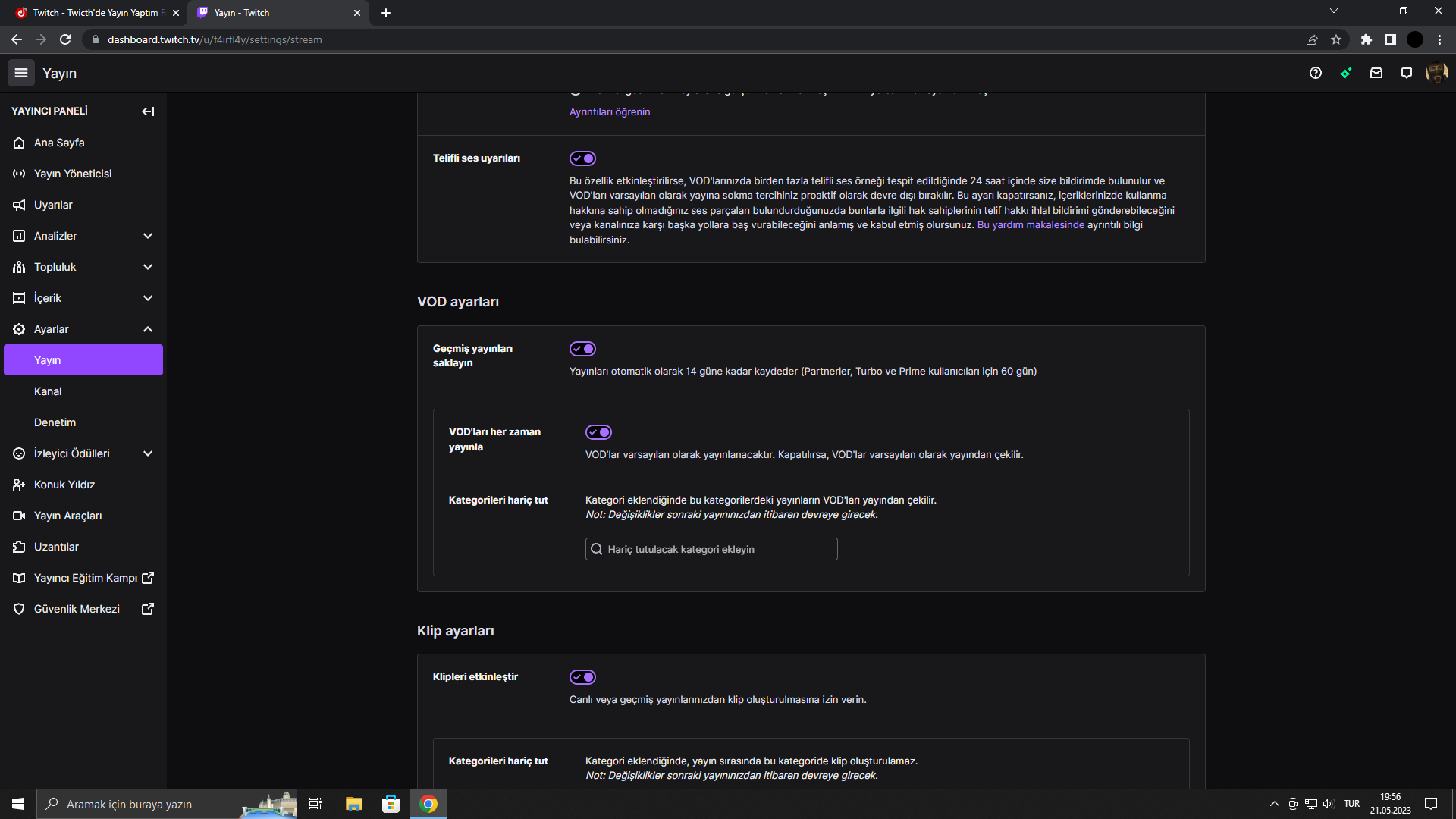
Task: Click the Ana Sayfa home icon
Action: pyautogui.click(x=19, y=143)
